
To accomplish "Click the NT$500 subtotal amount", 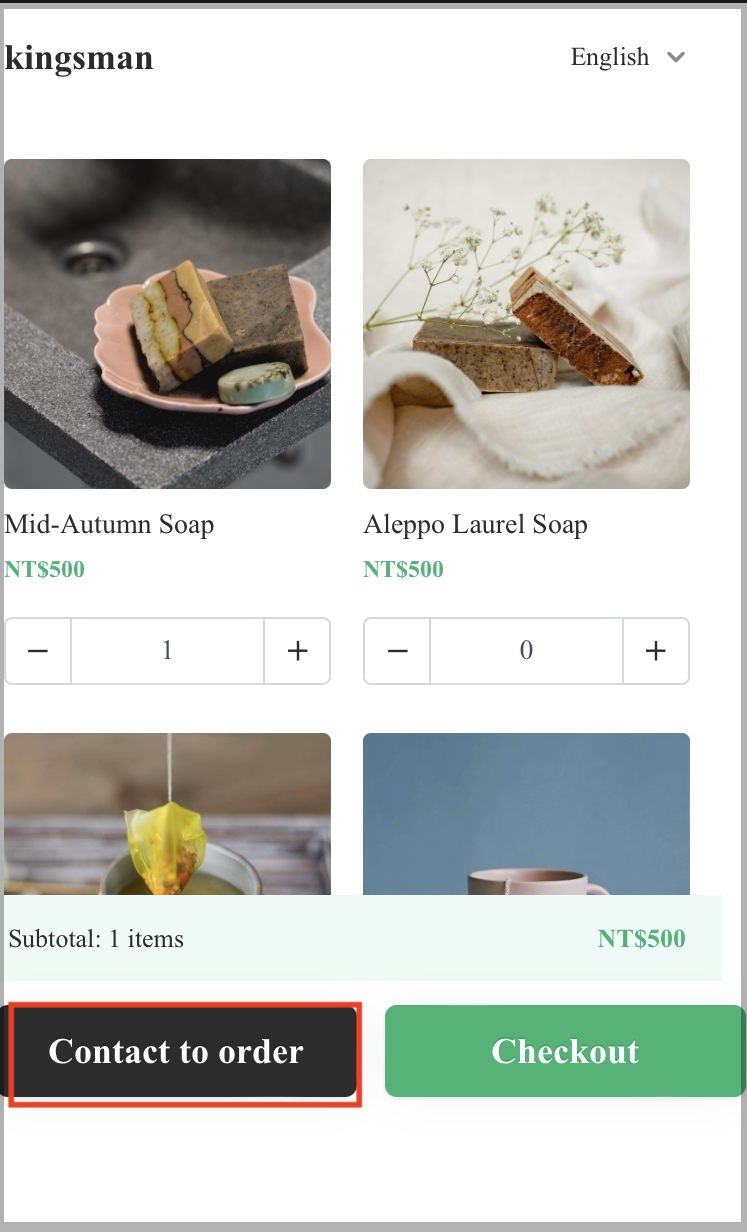I will (642, 939).
